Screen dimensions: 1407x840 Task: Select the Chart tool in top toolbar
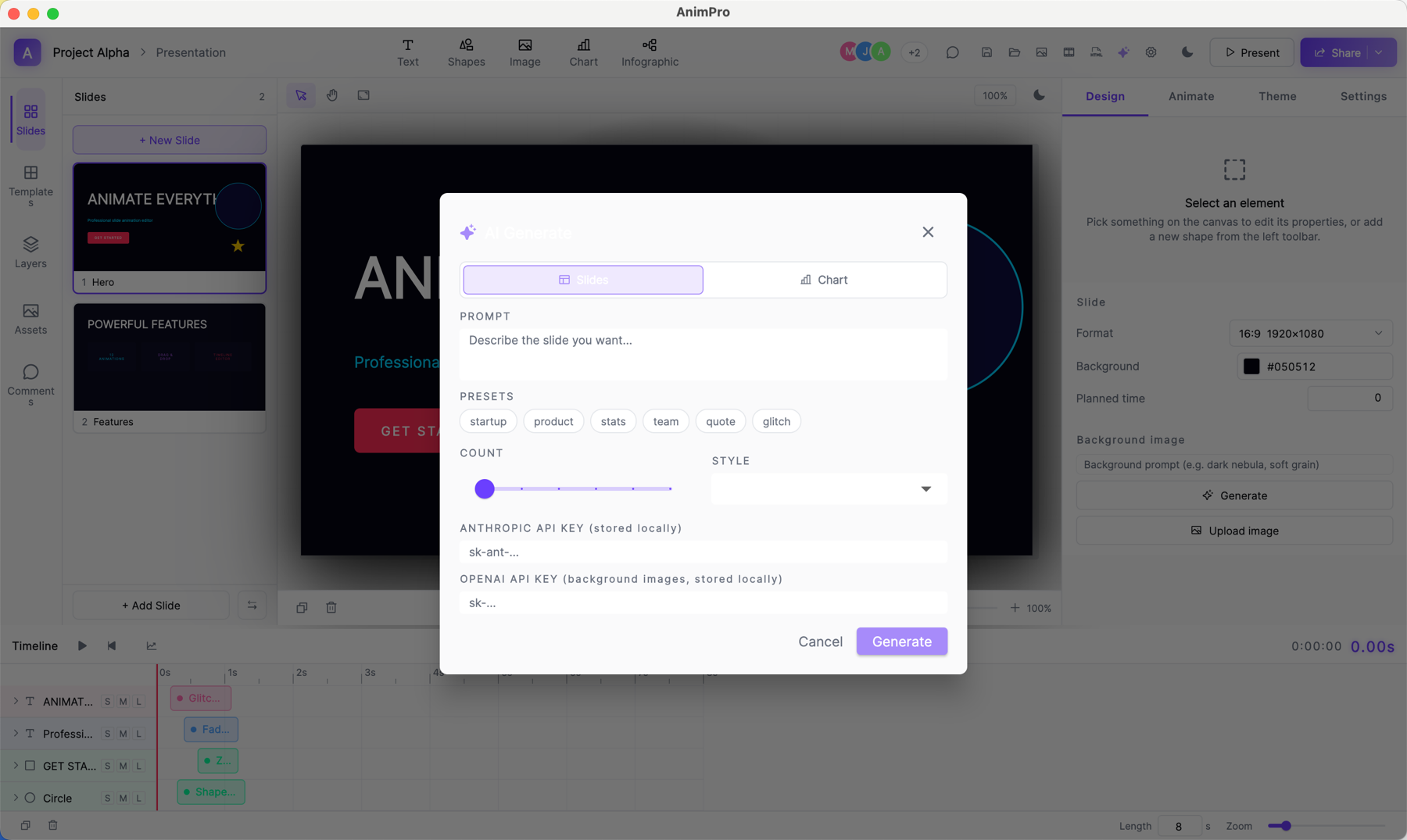(x=583, y=52)
